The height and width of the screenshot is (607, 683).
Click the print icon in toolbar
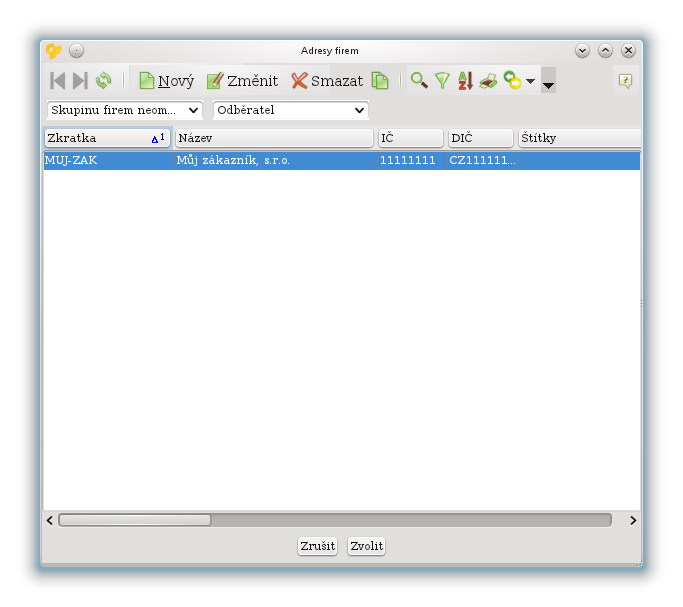(488, 81)
